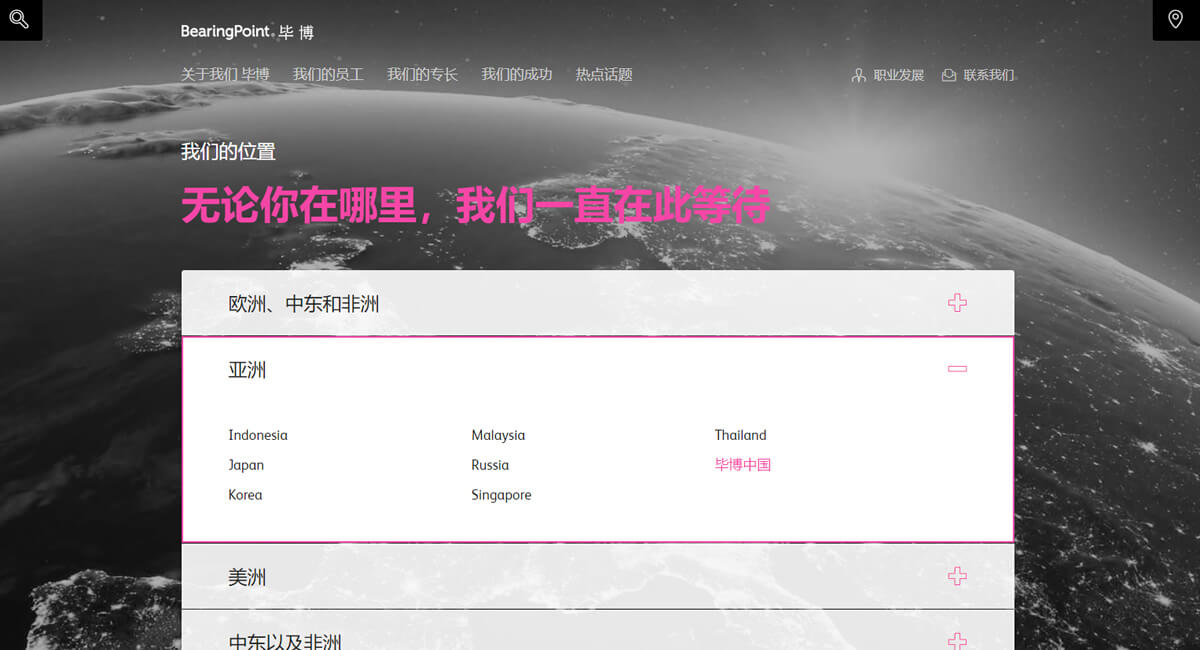Open 热点话题 navigation item

604,75
